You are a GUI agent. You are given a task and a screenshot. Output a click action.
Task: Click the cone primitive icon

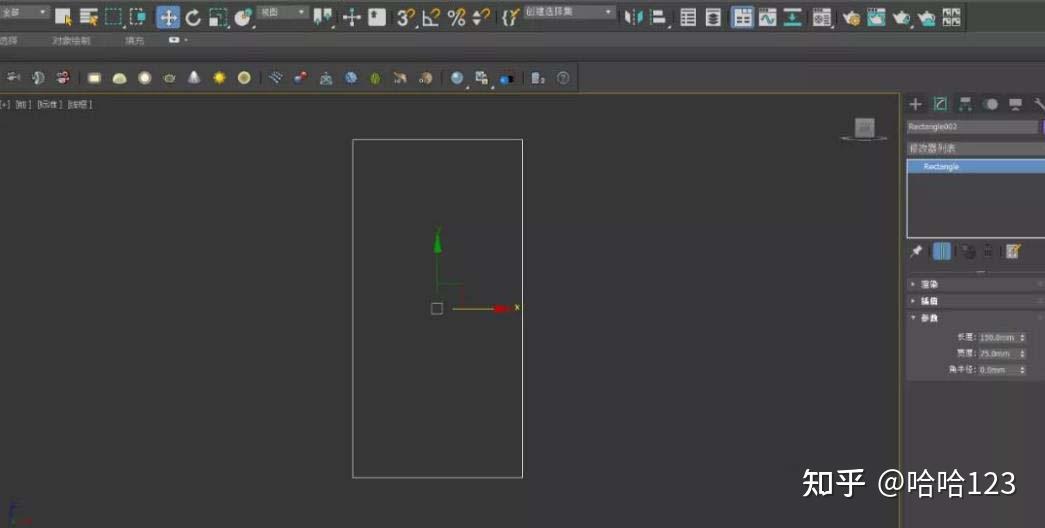tap(194, 78)
